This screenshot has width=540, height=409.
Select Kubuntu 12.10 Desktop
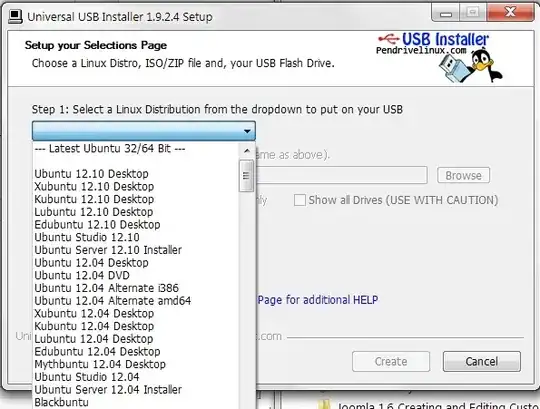pyautogui.click(x=94, y=199)
